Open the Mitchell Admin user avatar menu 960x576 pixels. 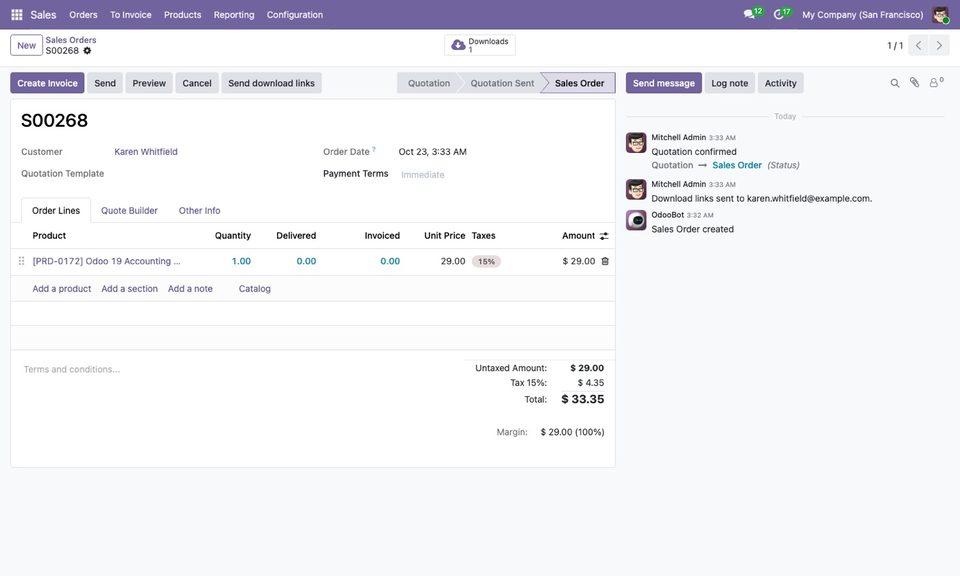[x=940, y=15]
